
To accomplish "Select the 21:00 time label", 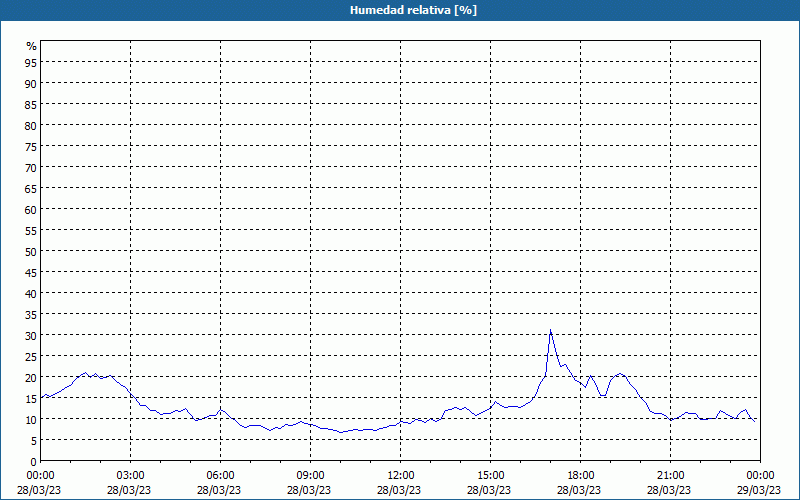I will point(670,476).
